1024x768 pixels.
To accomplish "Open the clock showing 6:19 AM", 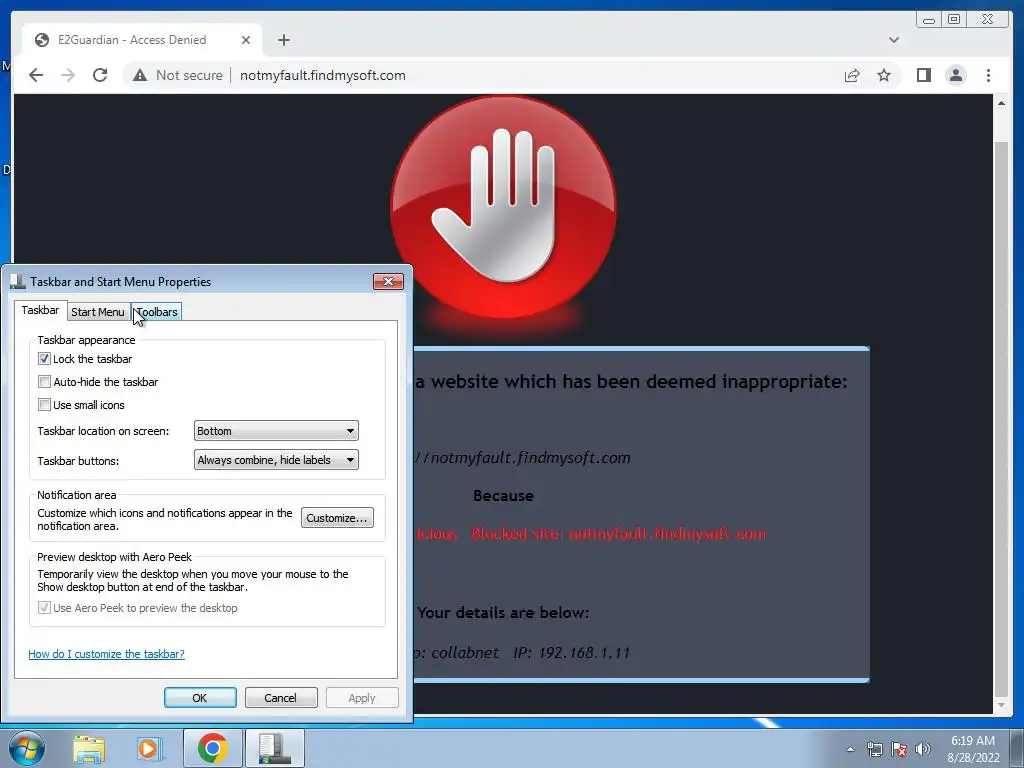I will point(973,749).
